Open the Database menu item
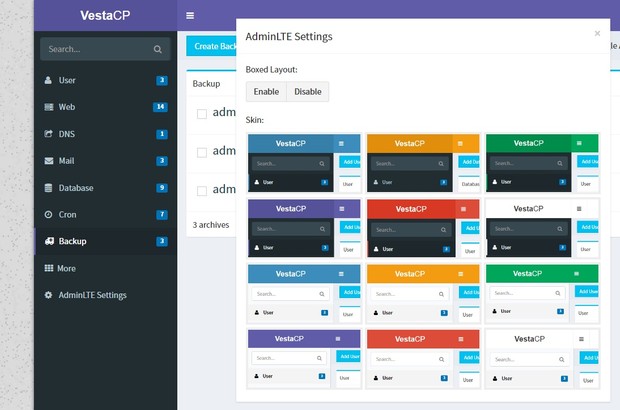The height and width of the screenshot is (410, 620). (106, 188)
